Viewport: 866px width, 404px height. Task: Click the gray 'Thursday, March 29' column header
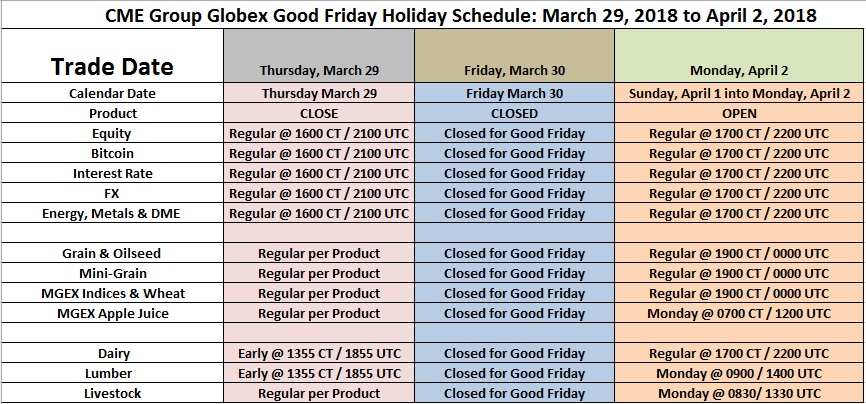[x=318, y=70]
